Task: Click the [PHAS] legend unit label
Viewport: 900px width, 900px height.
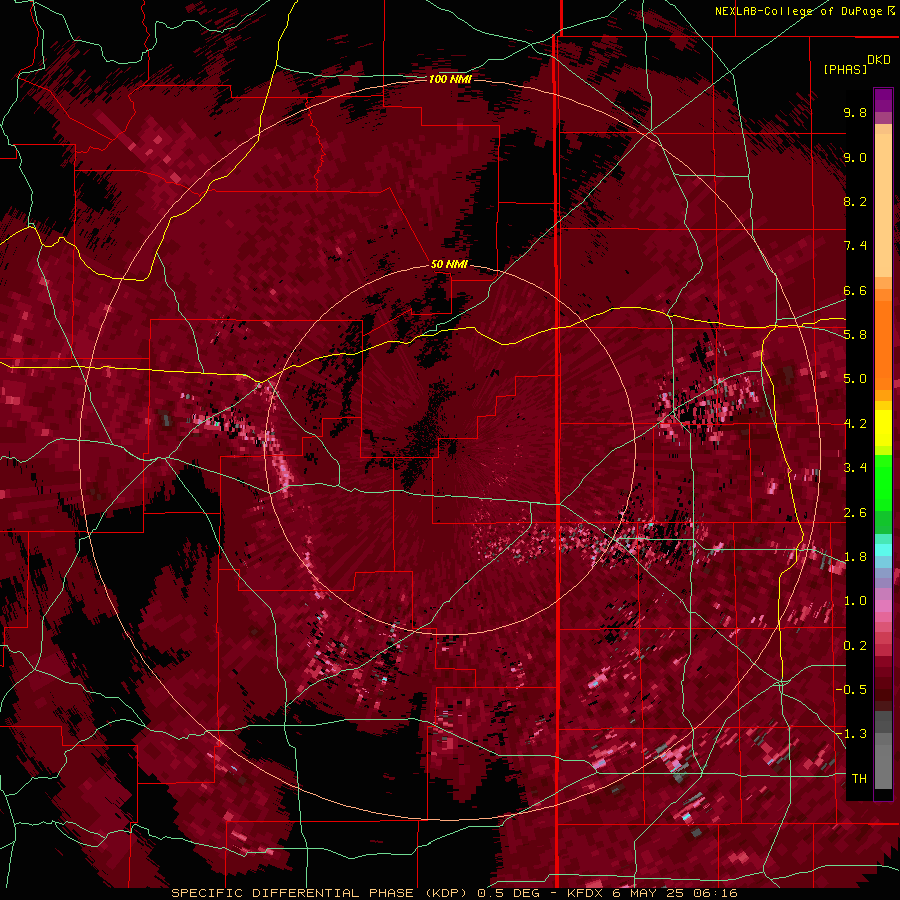Action: [845, 69]
